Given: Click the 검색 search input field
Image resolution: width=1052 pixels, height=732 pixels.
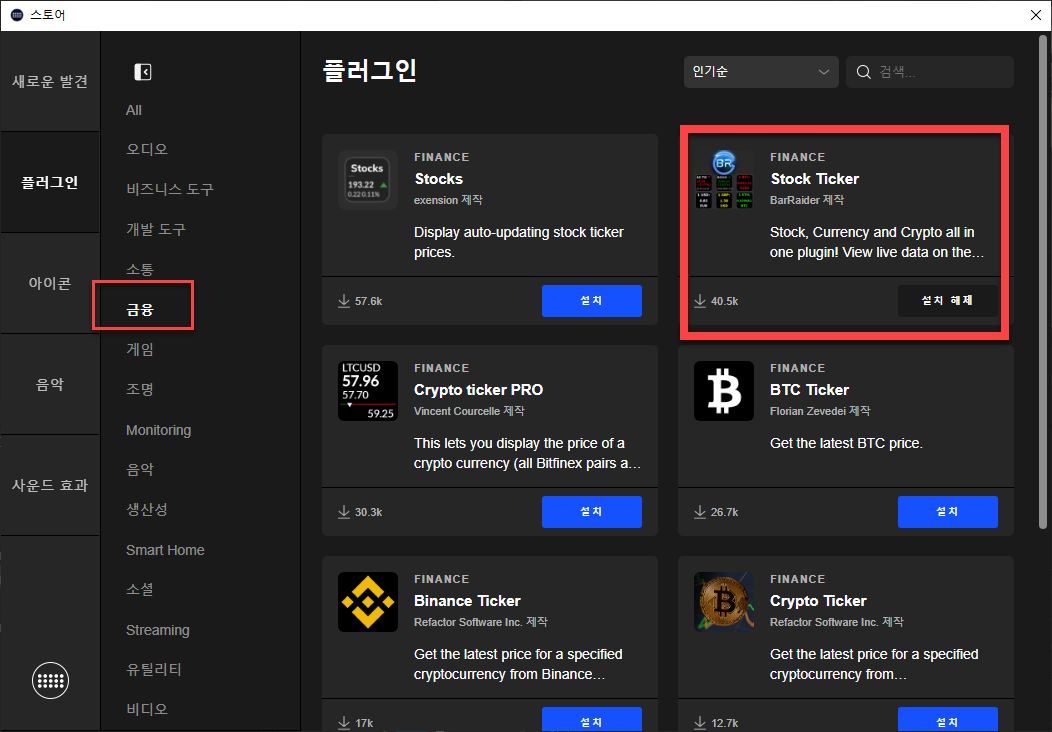Looking at the screenshot, I should tap(930, 72).
